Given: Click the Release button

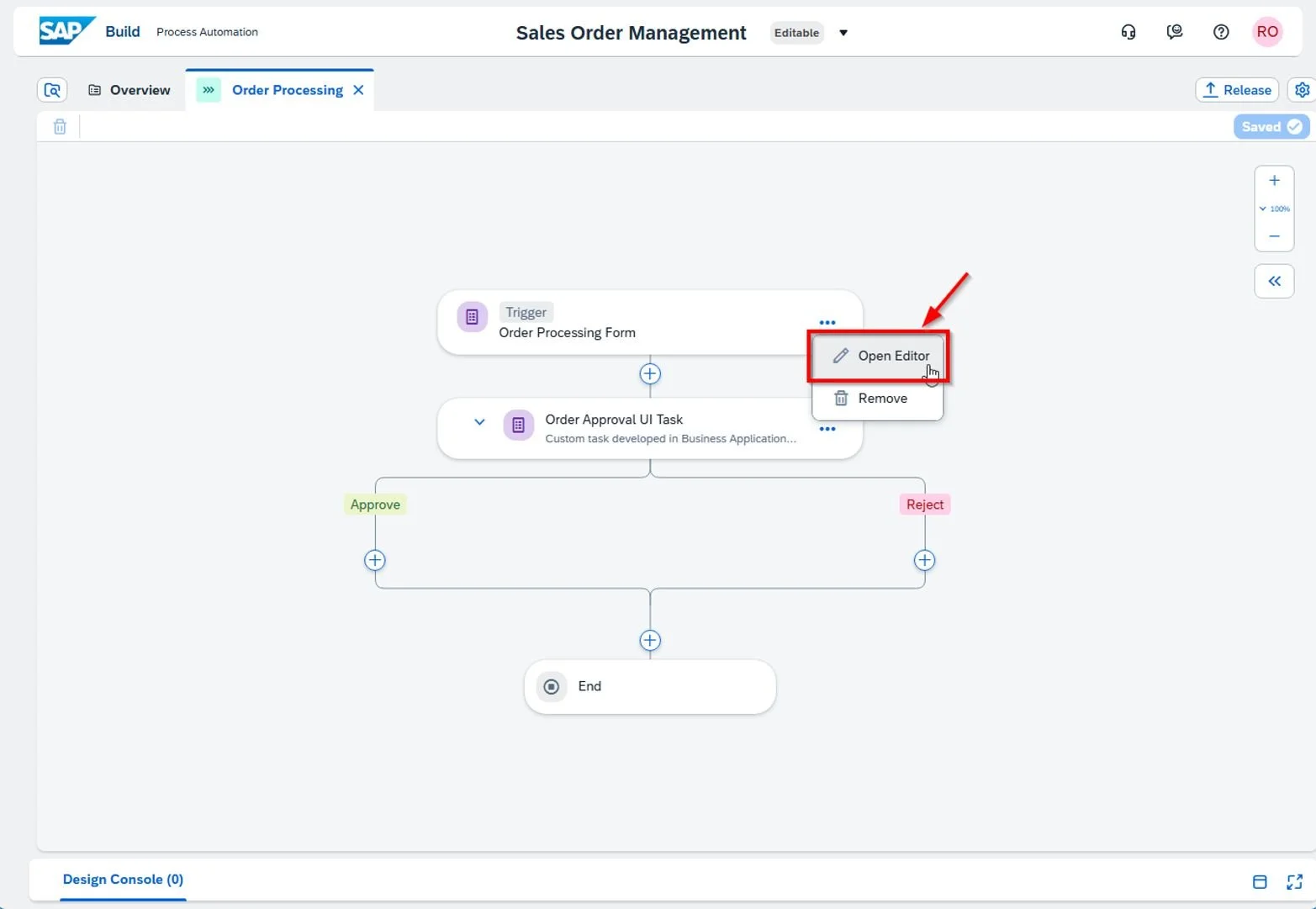Looking at the screenshot, I should click(x=1237, y=90).
